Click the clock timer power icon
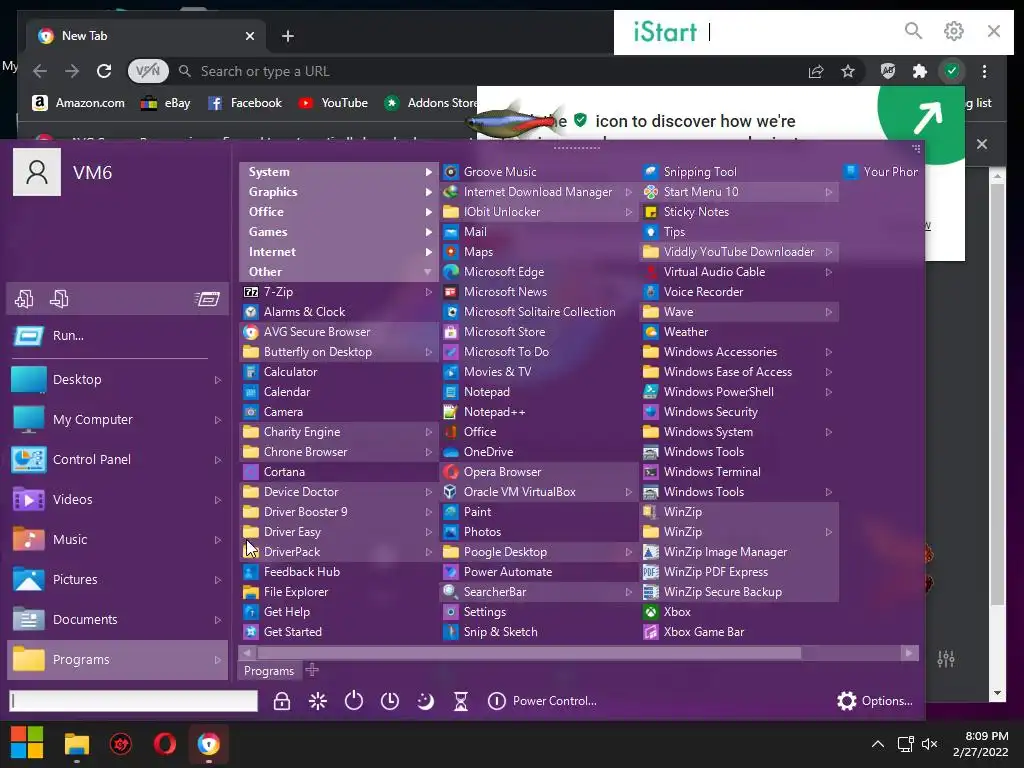This screenshot has width=1024, height=768. [x=390, y=701]
